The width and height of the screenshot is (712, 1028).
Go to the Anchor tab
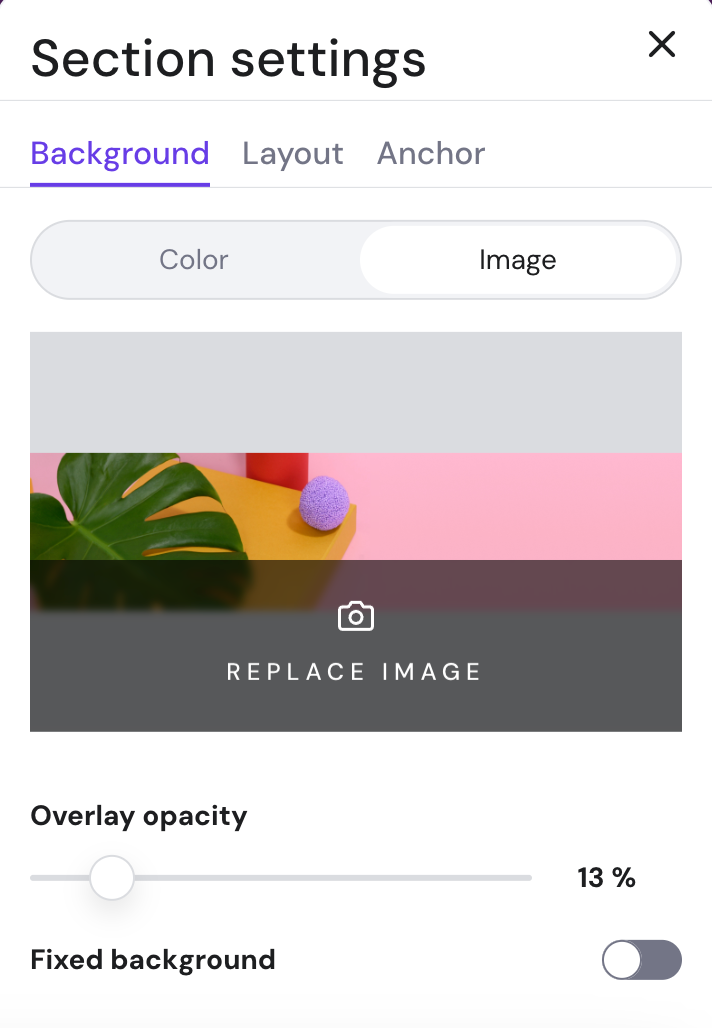[x=431, y=154]
